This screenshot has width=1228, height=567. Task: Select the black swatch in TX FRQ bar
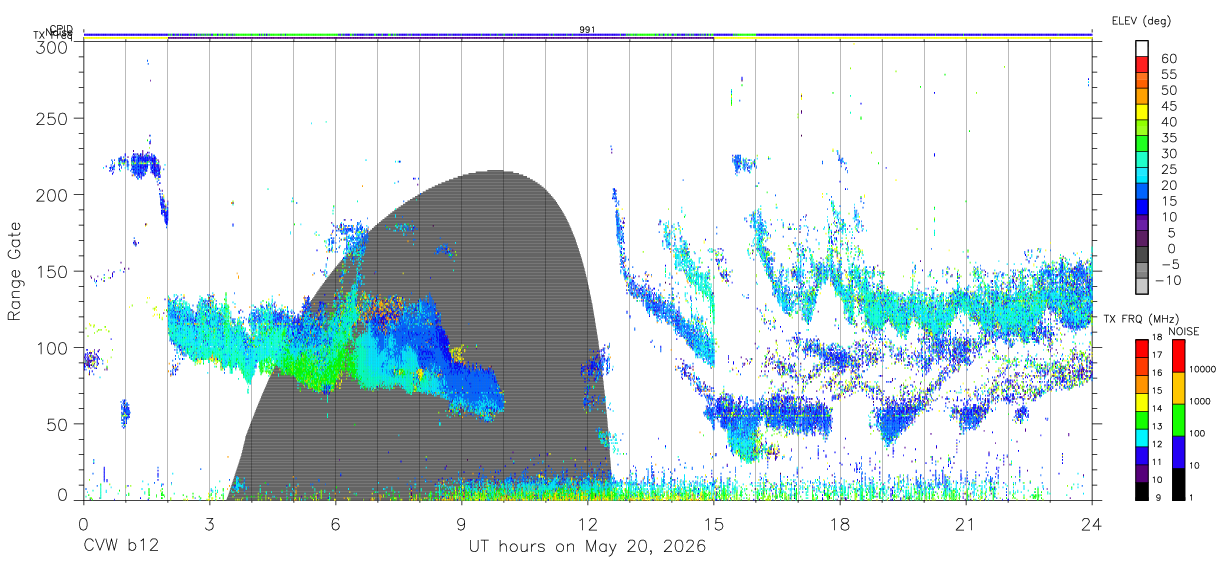pos(1141,489)
